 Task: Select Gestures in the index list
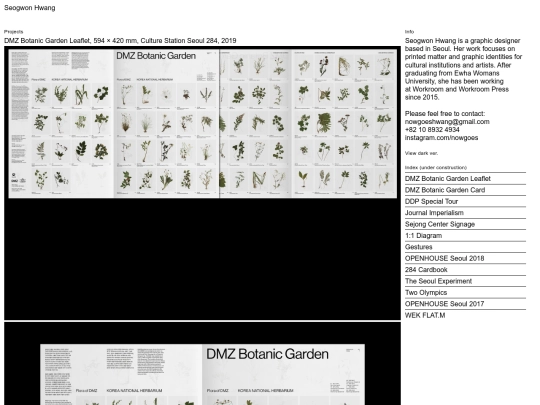point(418,247)
